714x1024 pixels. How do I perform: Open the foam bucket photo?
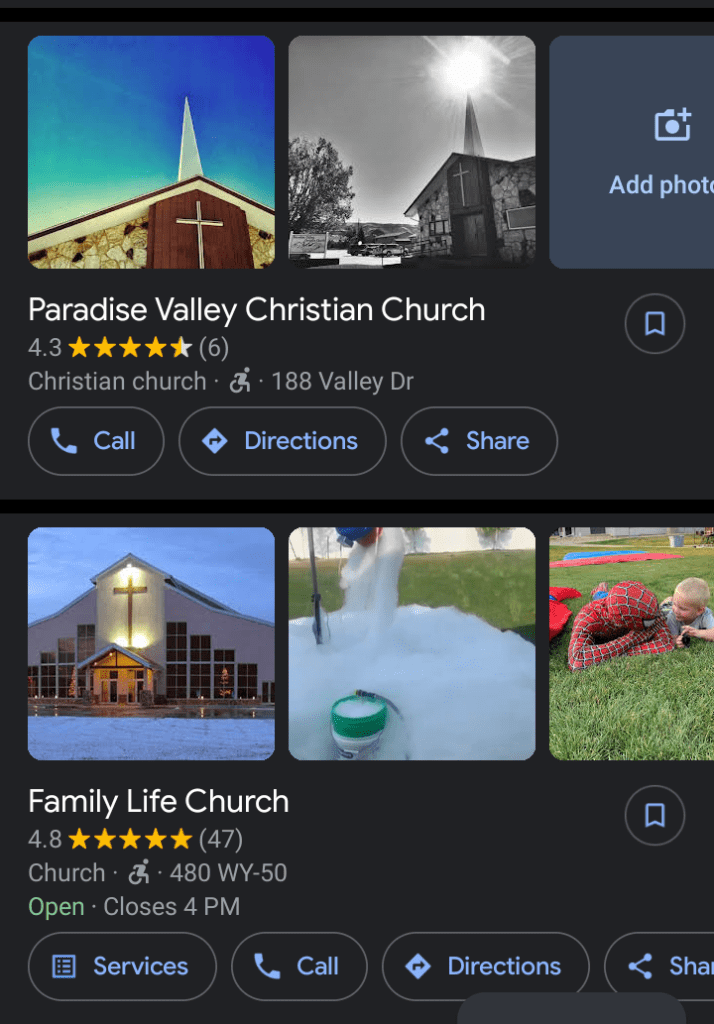[412, 643]
